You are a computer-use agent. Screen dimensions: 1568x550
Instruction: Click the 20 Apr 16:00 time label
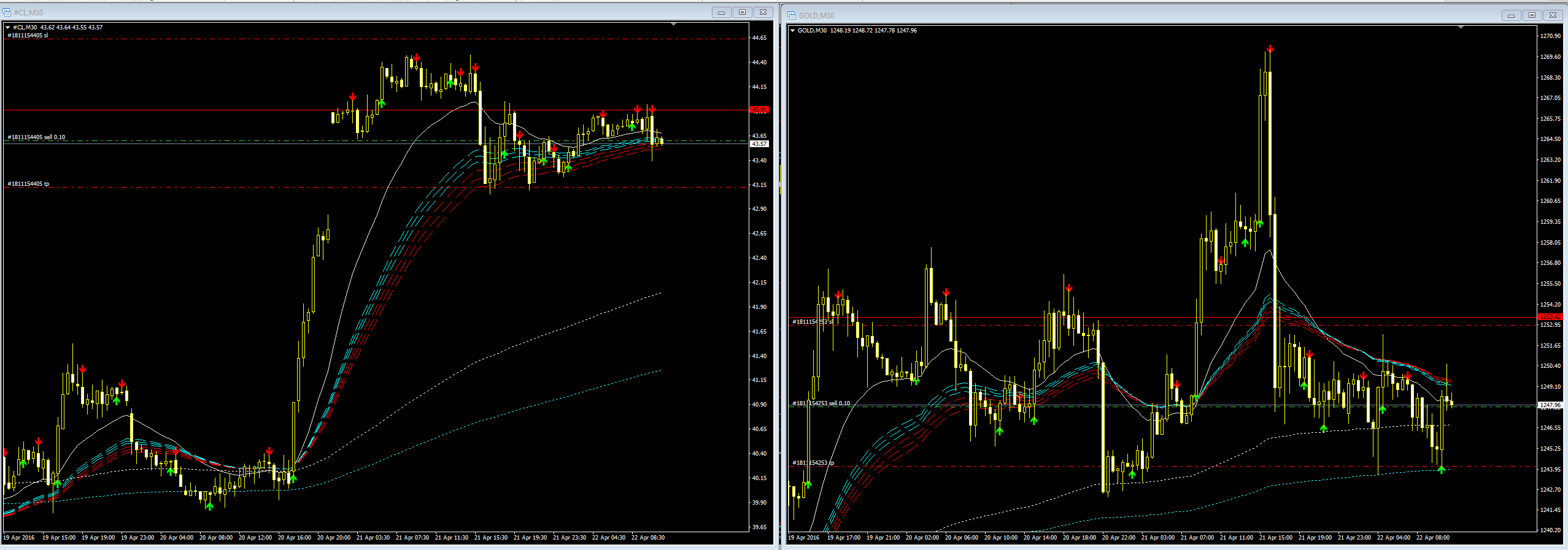coord(295,538)
